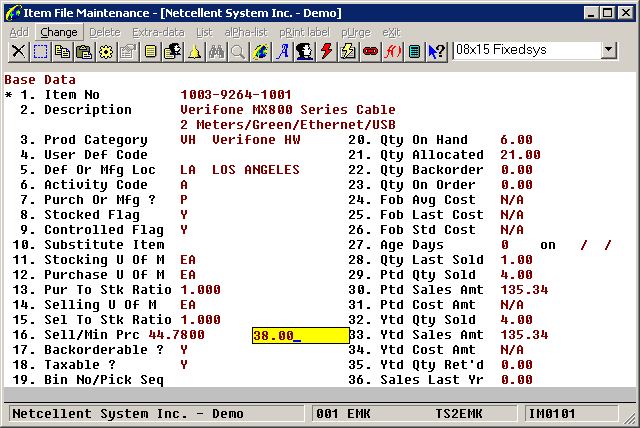Click status bar IM0101 program code
The width and height of the screenshot is (640, 428).
click(552, 414)
